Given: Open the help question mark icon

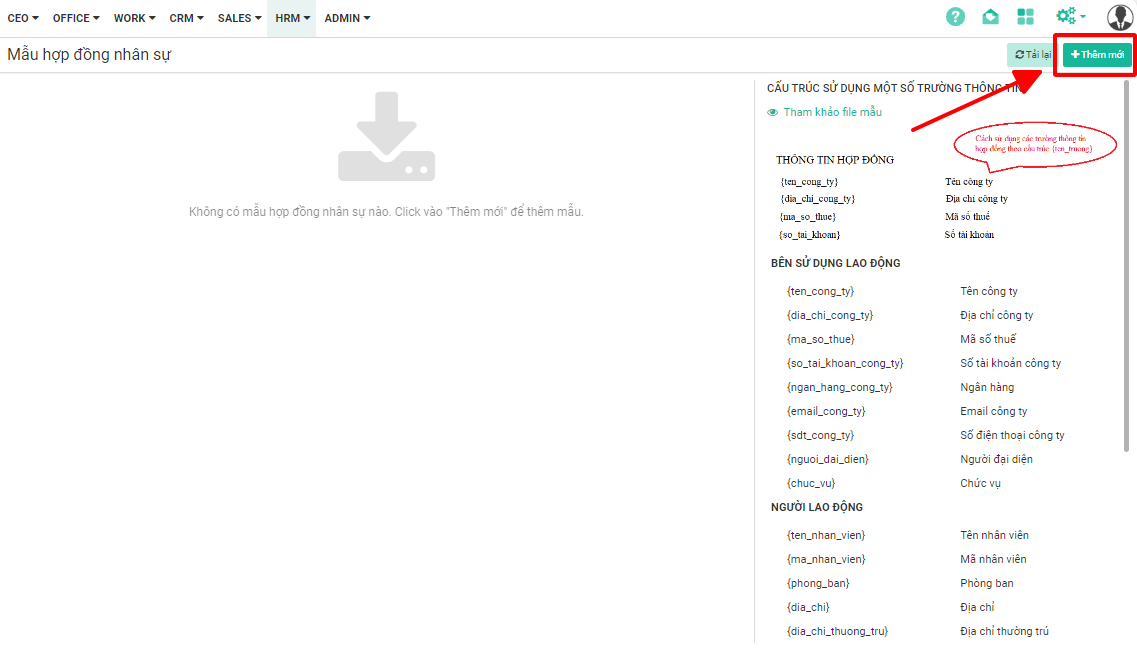Looking at the screenshot, I should click(956, 17).
